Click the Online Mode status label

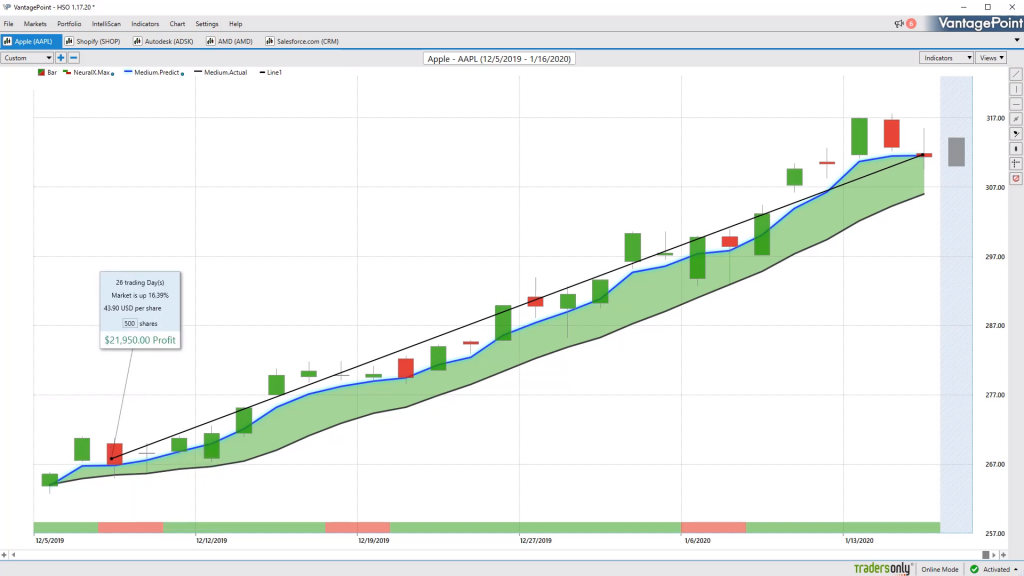tap(940, 569)
